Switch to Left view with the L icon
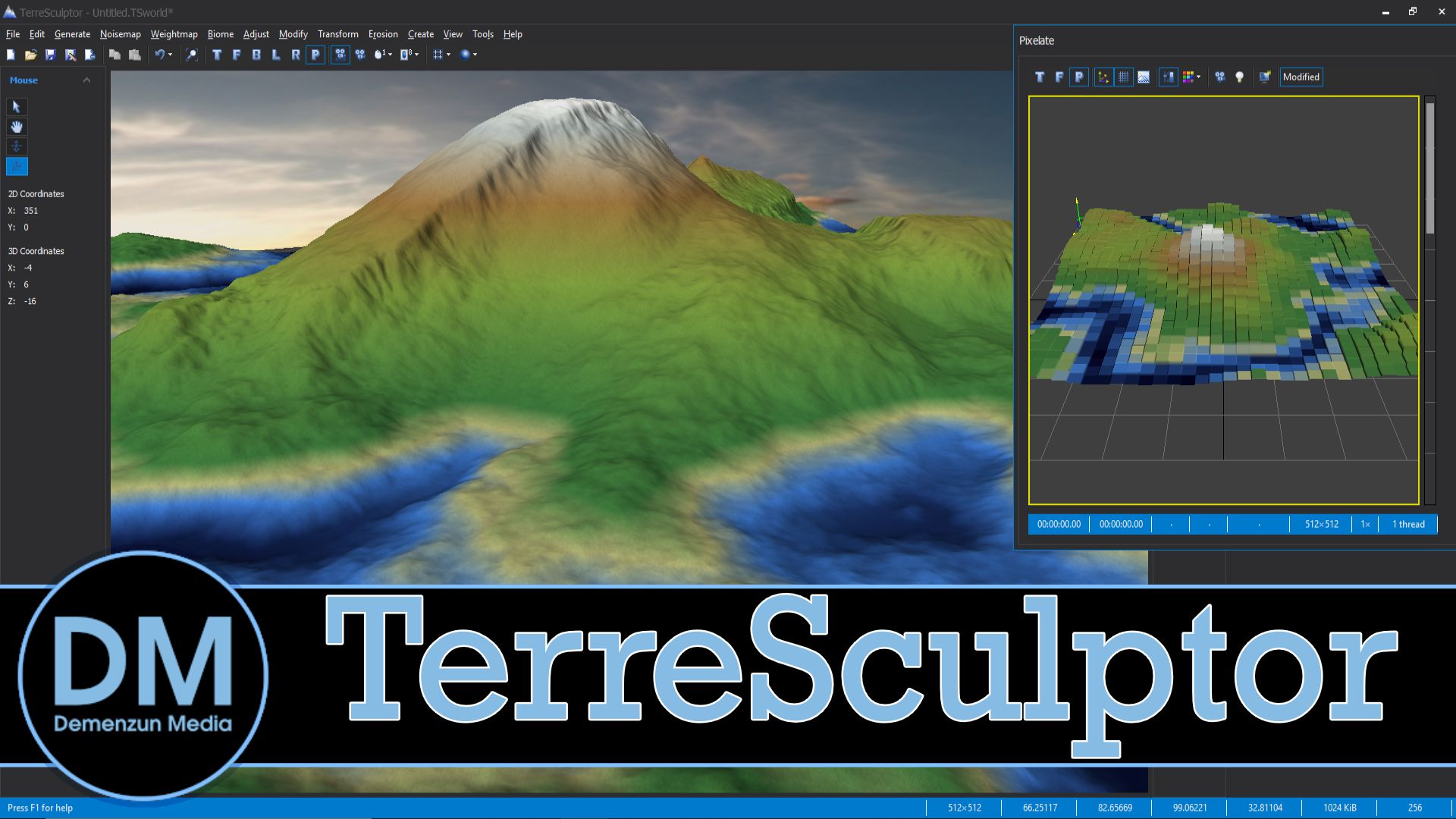Image resolution: width=1456 pixels, height=819 pixels. pyautogui.click(x=276, y=55)
